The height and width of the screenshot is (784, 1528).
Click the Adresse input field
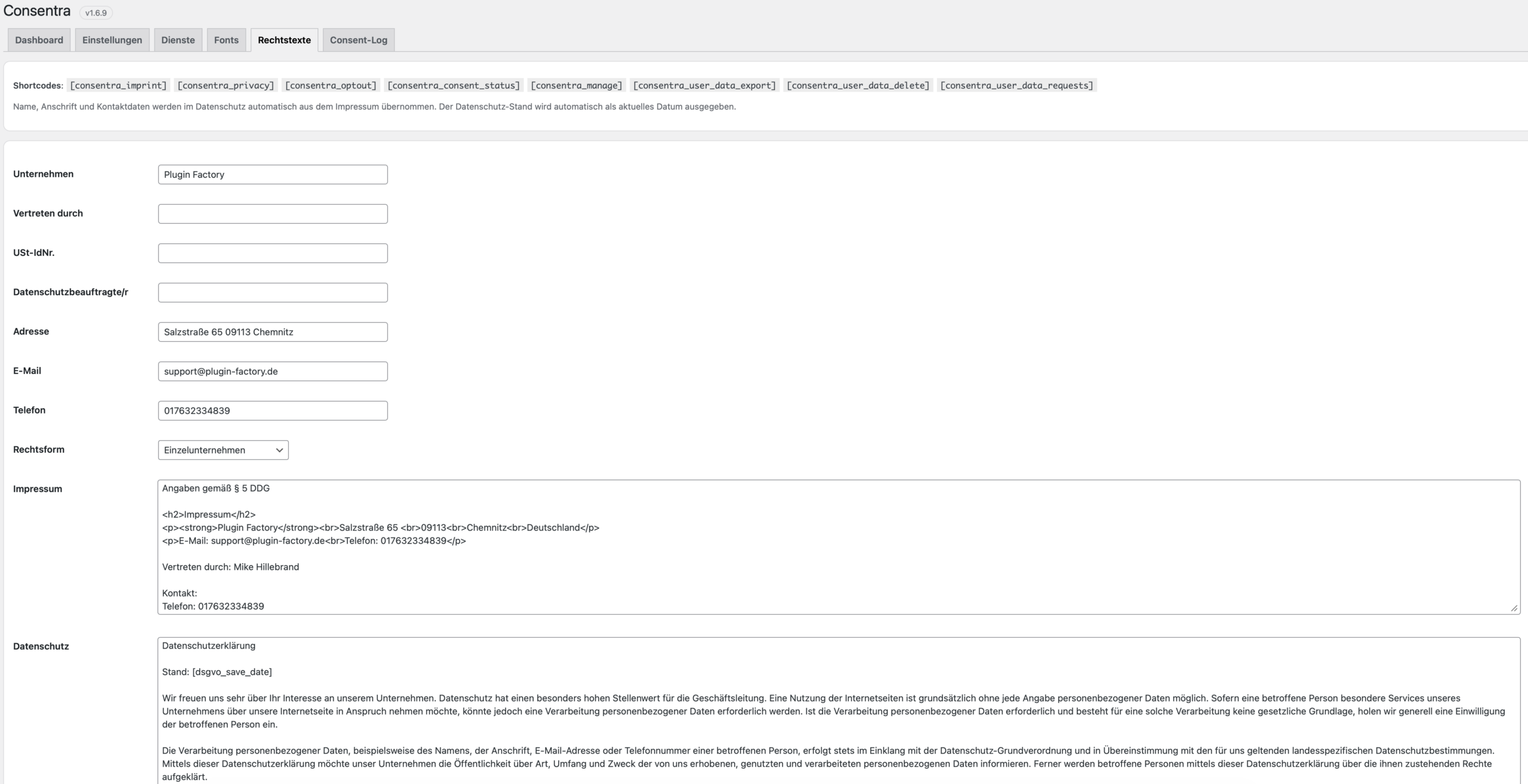click(273, 332)
